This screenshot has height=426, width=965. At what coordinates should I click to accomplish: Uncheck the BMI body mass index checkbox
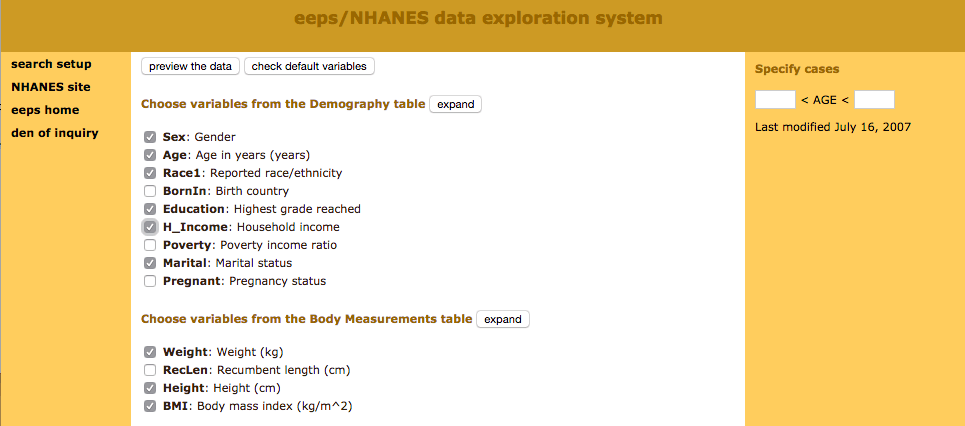150,406
